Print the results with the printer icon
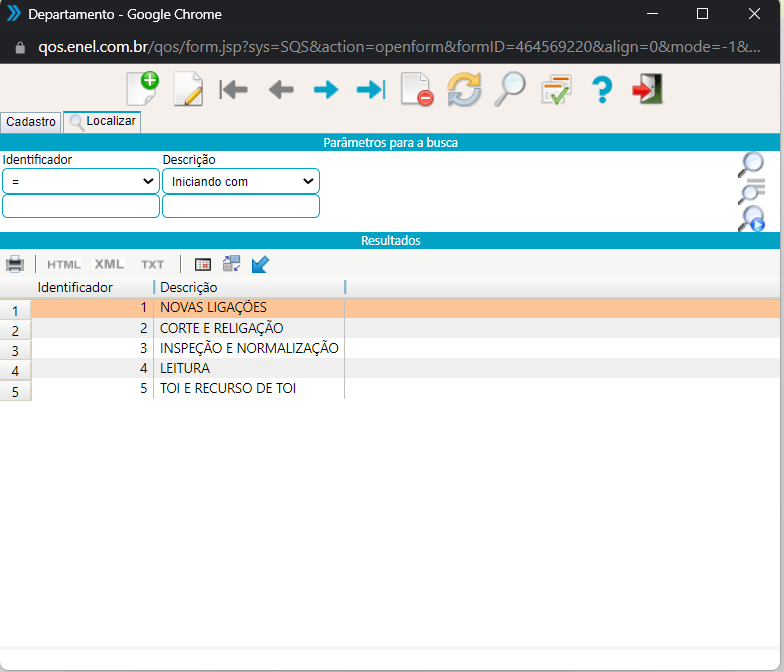784x672 pixels. (15, 264)
